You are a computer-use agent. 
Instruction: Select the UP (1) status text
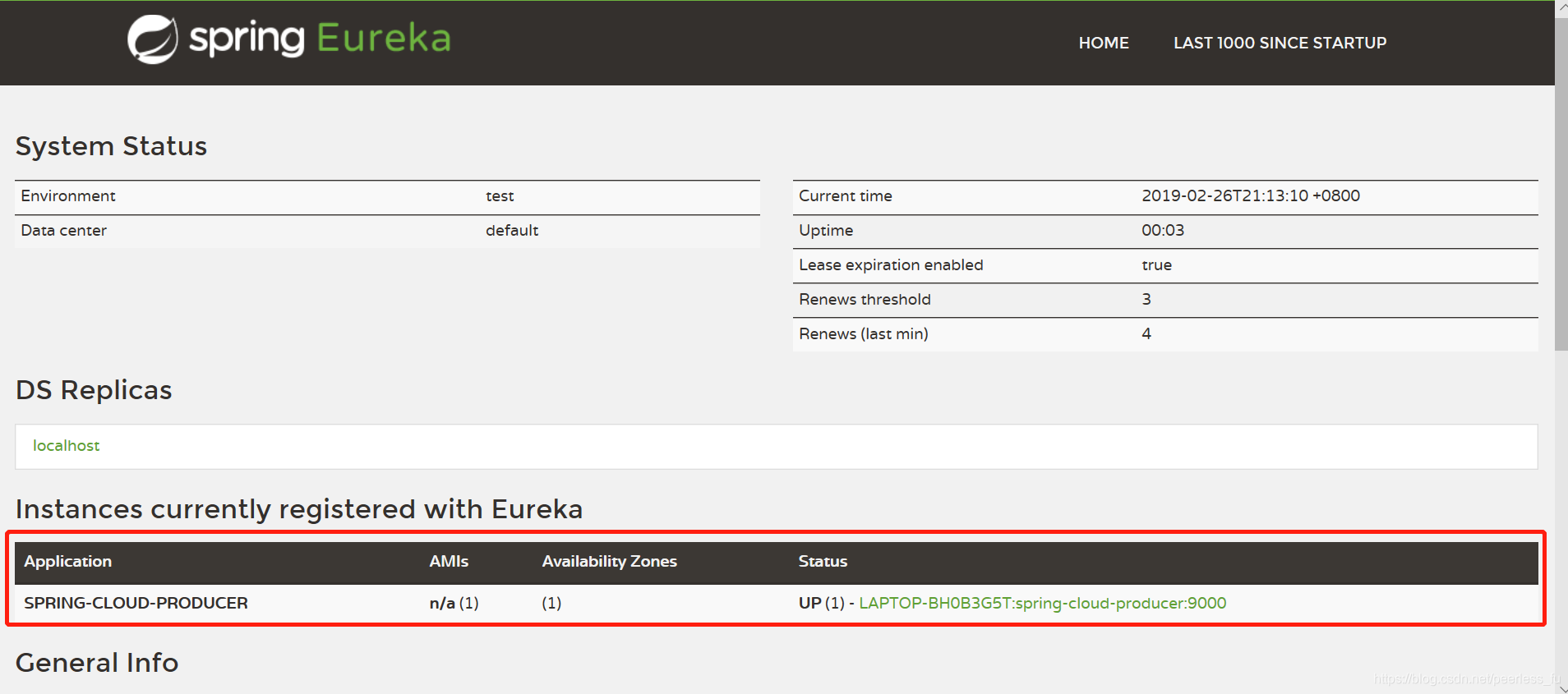pos(821,603)
